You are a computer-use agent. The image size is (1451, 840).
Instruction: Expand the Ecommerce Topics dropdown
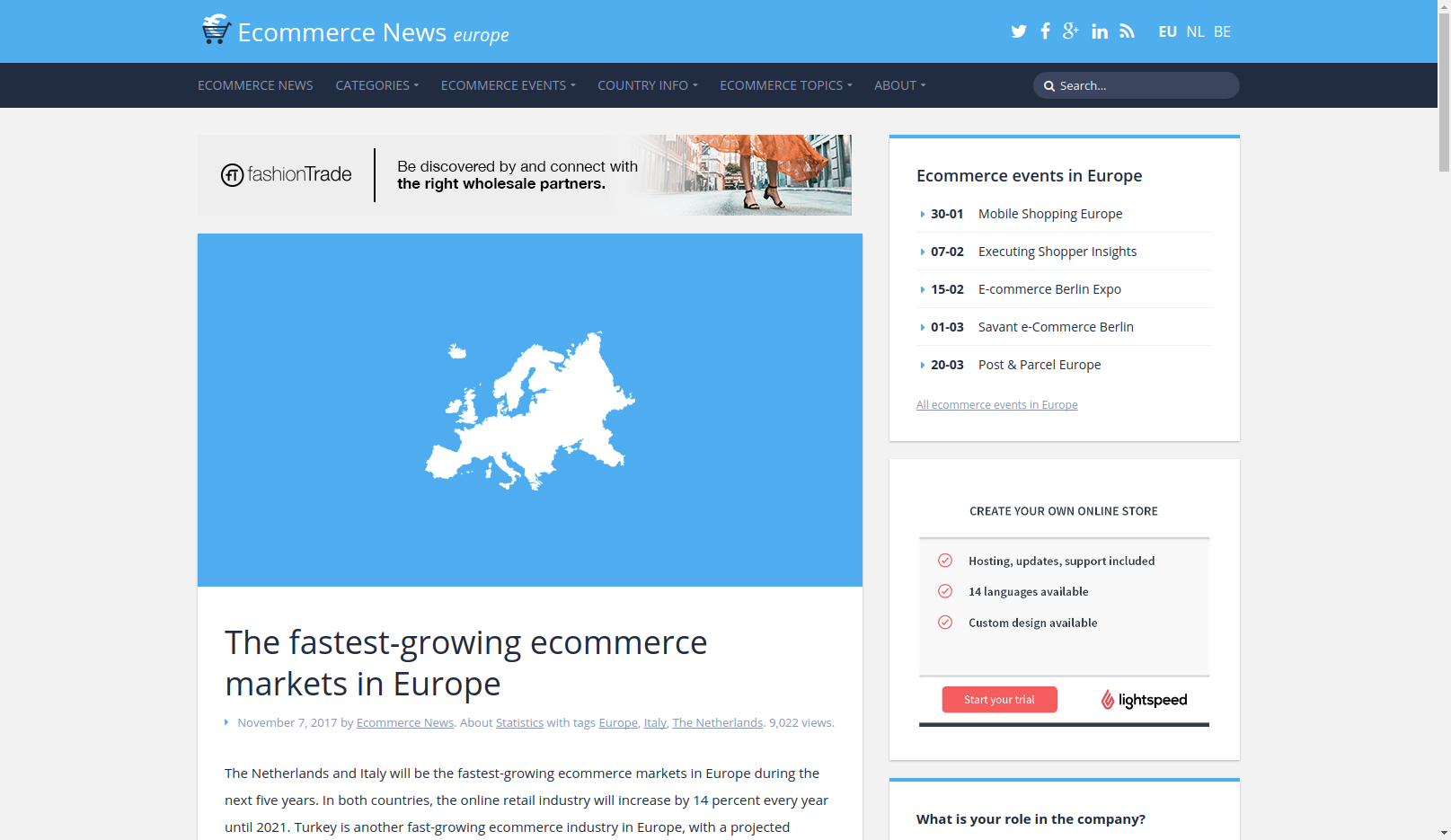(785, 85)
